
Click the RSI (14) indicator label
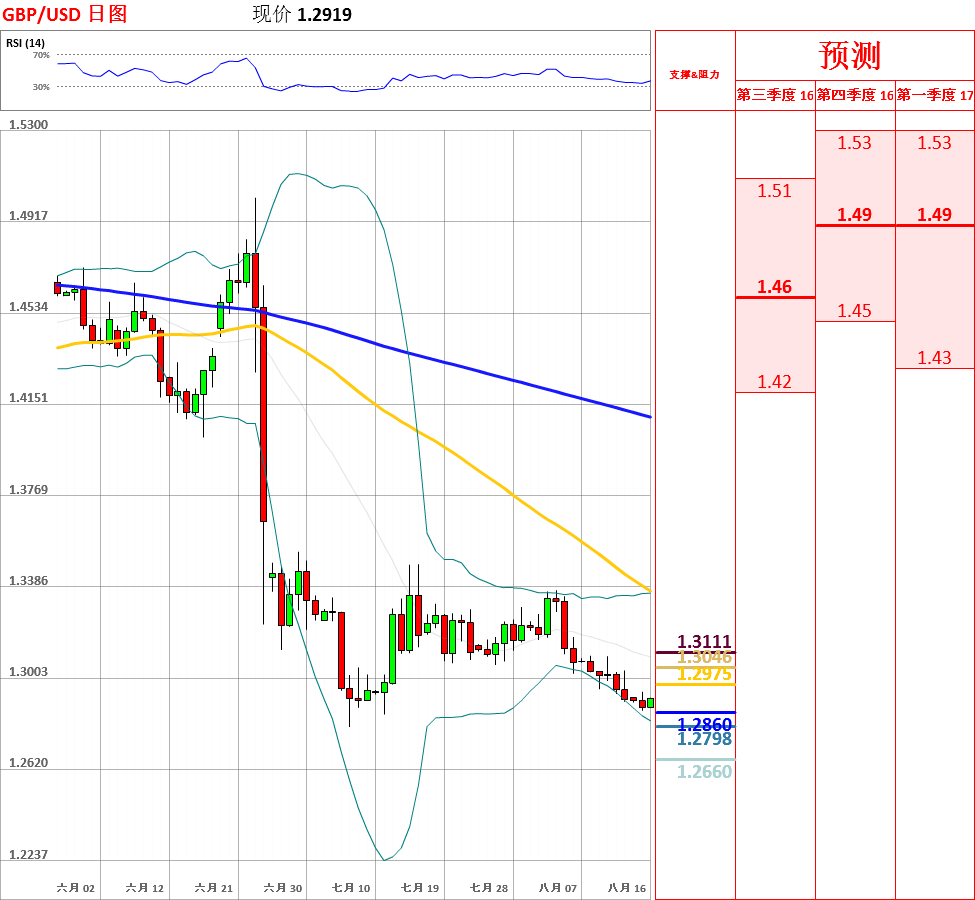25,43
